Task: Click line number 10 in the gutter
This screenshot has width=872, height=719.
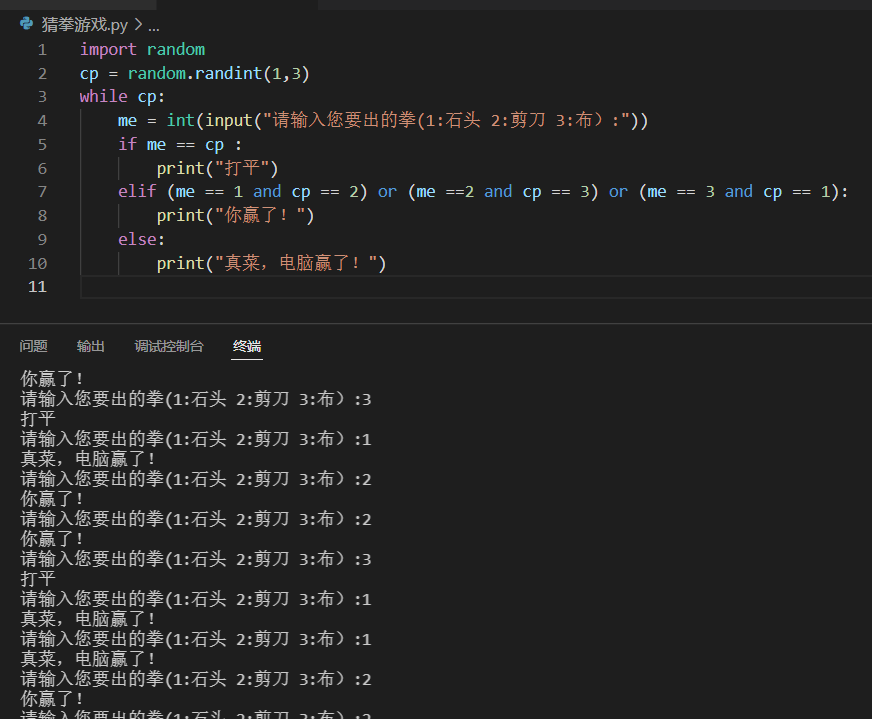Action: click(37, 262)
